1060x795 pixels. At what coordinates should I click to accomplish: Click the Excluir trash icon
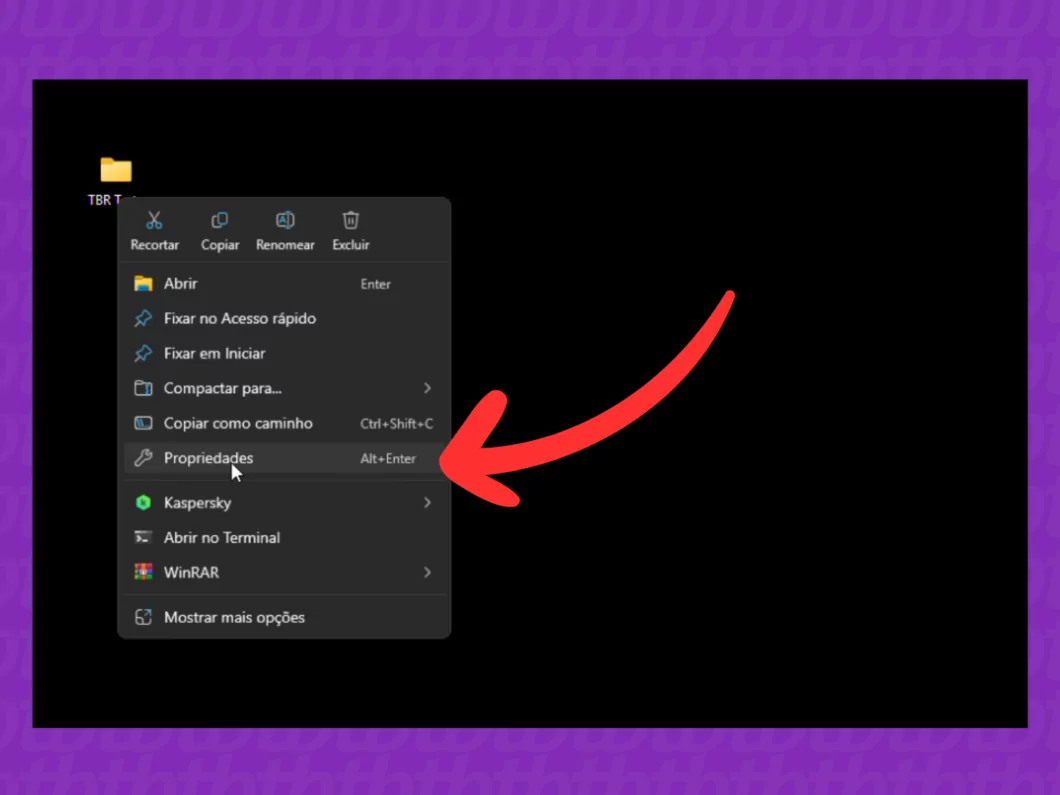click(x=351, y=220)
